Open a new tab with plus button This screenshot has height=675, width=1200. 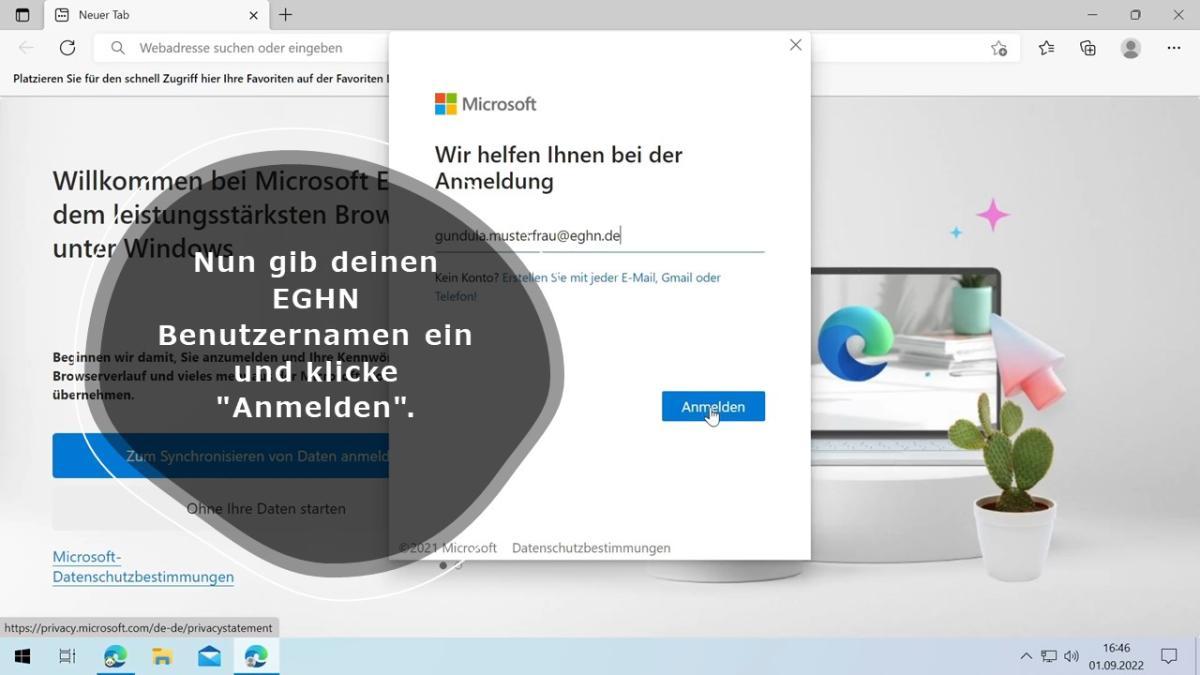pyautogui.click(x=286, y=15)
